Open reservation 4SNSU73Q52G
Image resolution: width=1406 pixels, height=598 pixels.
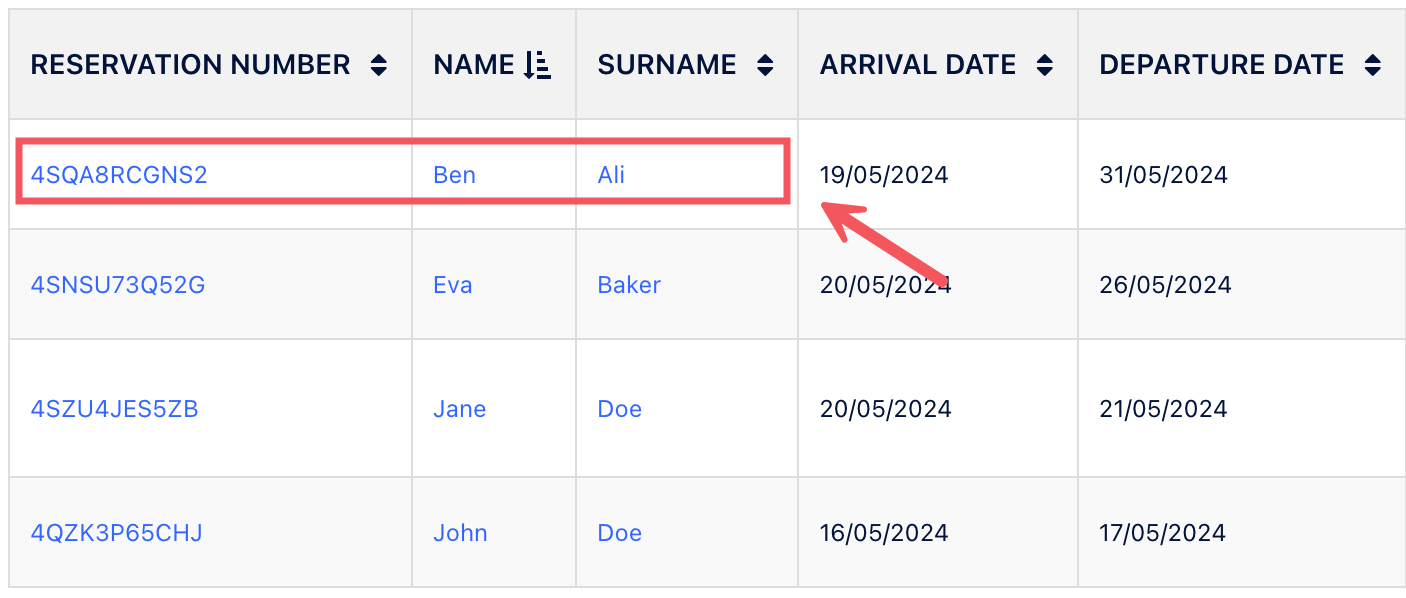pos(118,285)
